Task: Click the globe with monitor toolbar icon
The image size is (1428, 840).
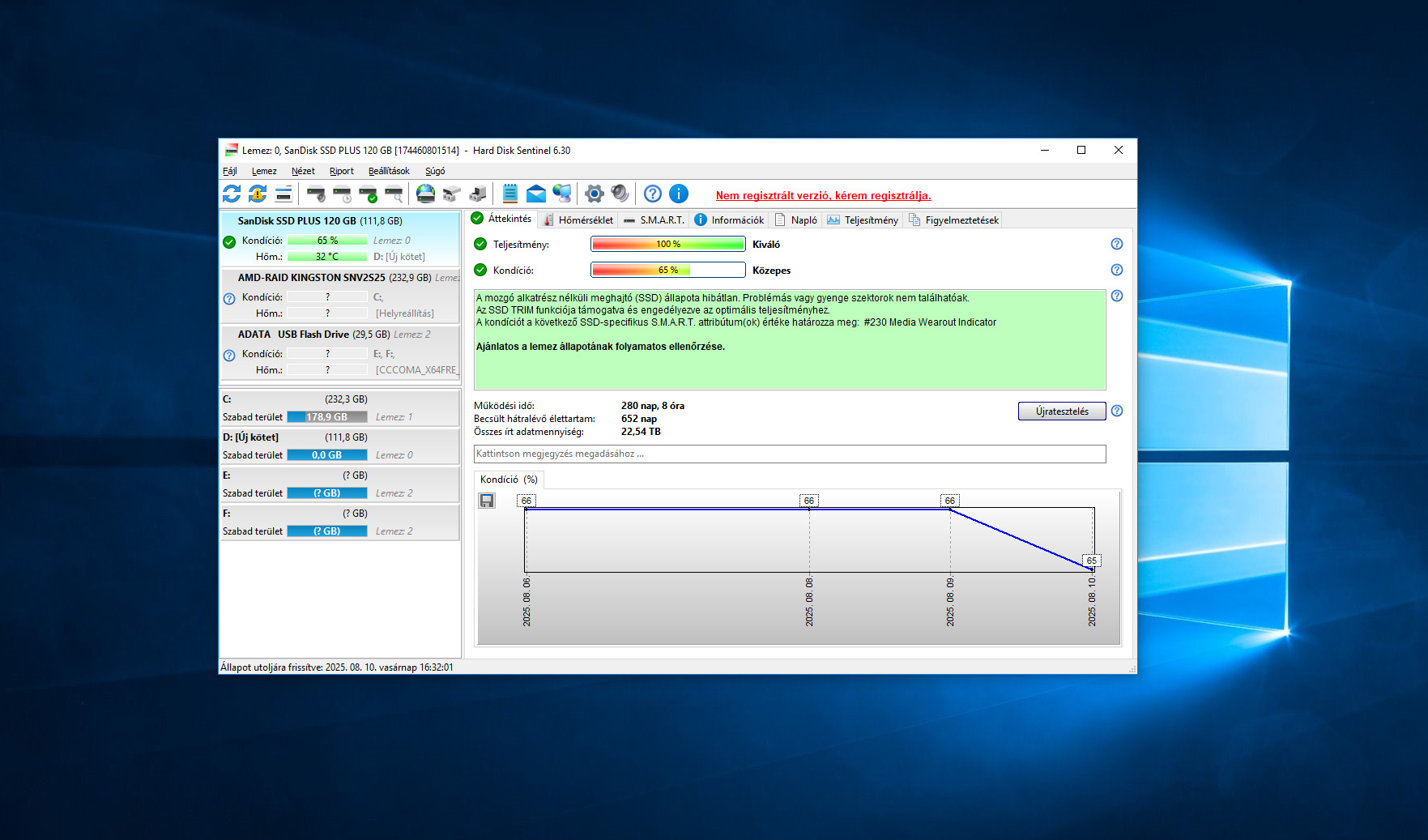Action: point(562,194)
